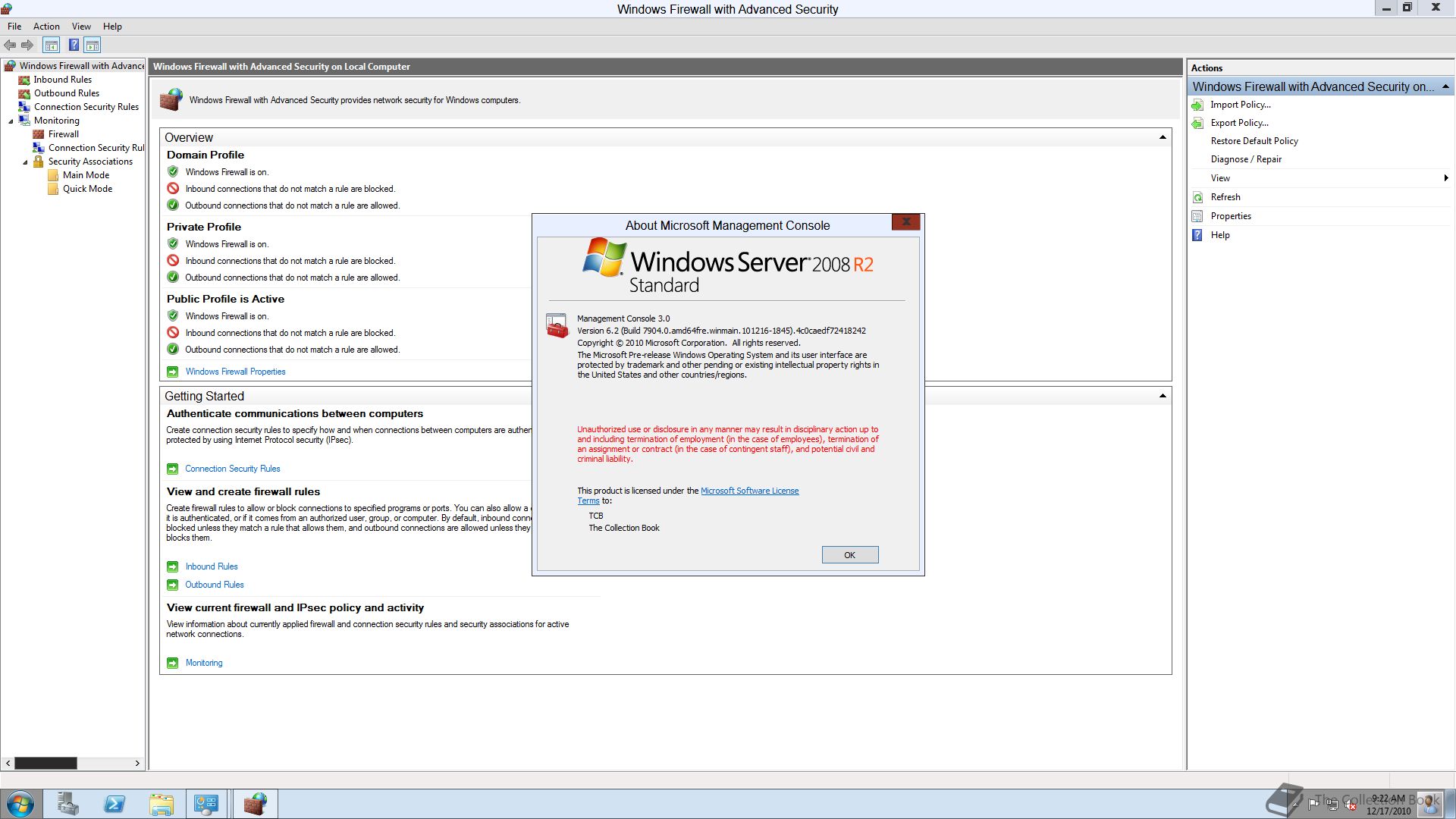Click the Refresh icon in Actions
This screenshot has height=819, width=1456.
1197,197
